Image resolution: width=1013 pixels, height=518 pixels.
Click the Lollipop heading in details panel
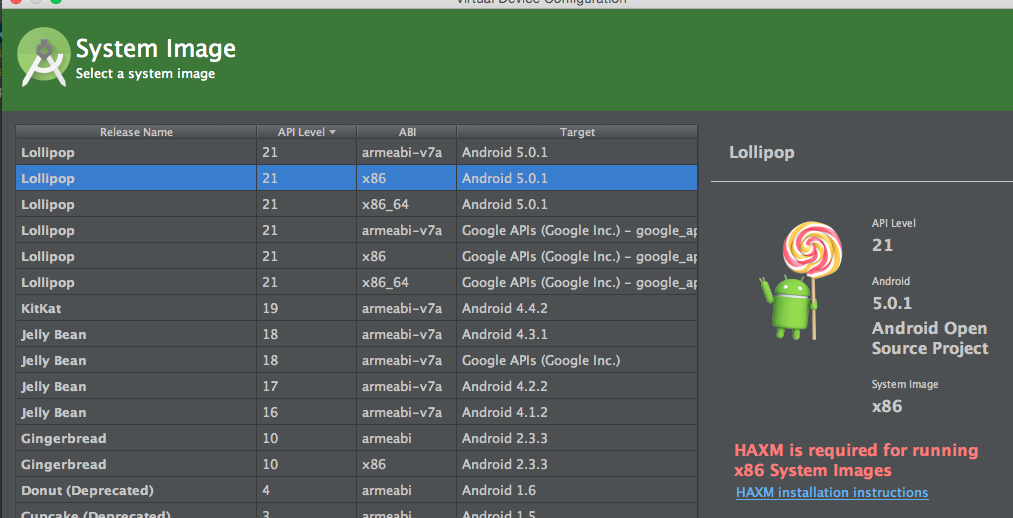[762, 152]
